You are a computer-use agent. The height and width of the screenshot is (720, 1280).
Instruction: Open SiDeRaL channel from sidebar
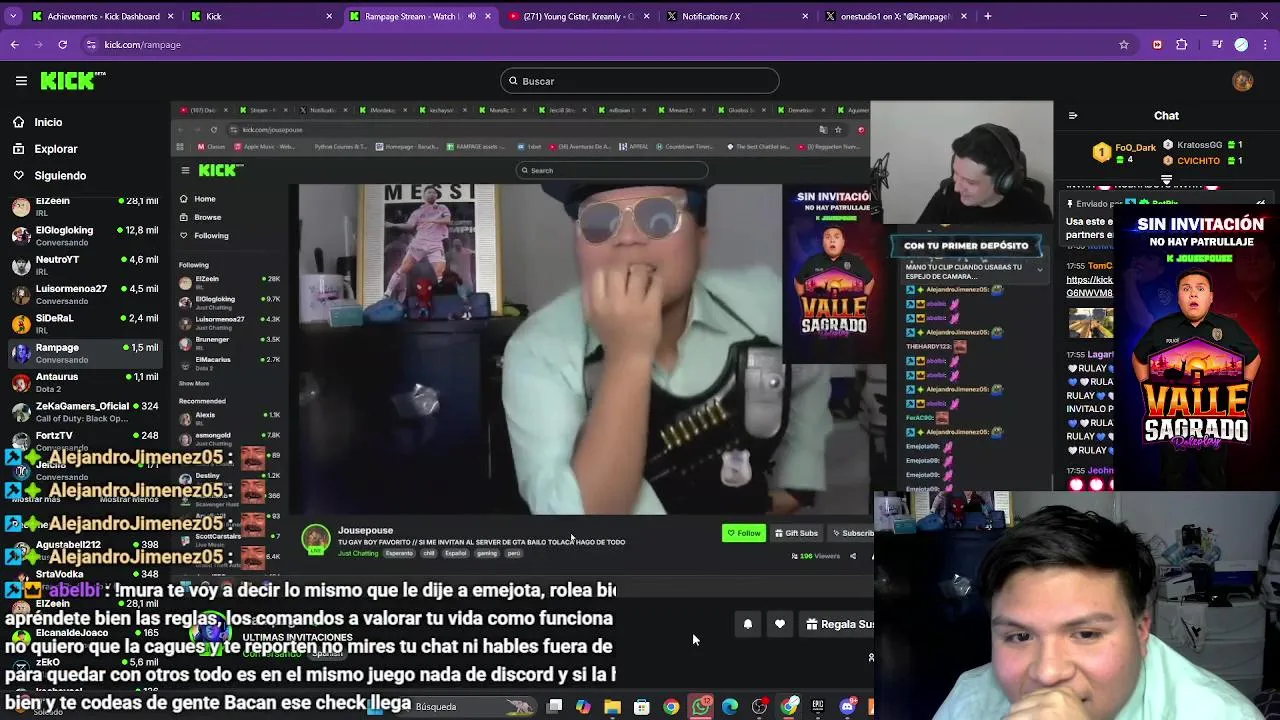[x=85, y=324]
